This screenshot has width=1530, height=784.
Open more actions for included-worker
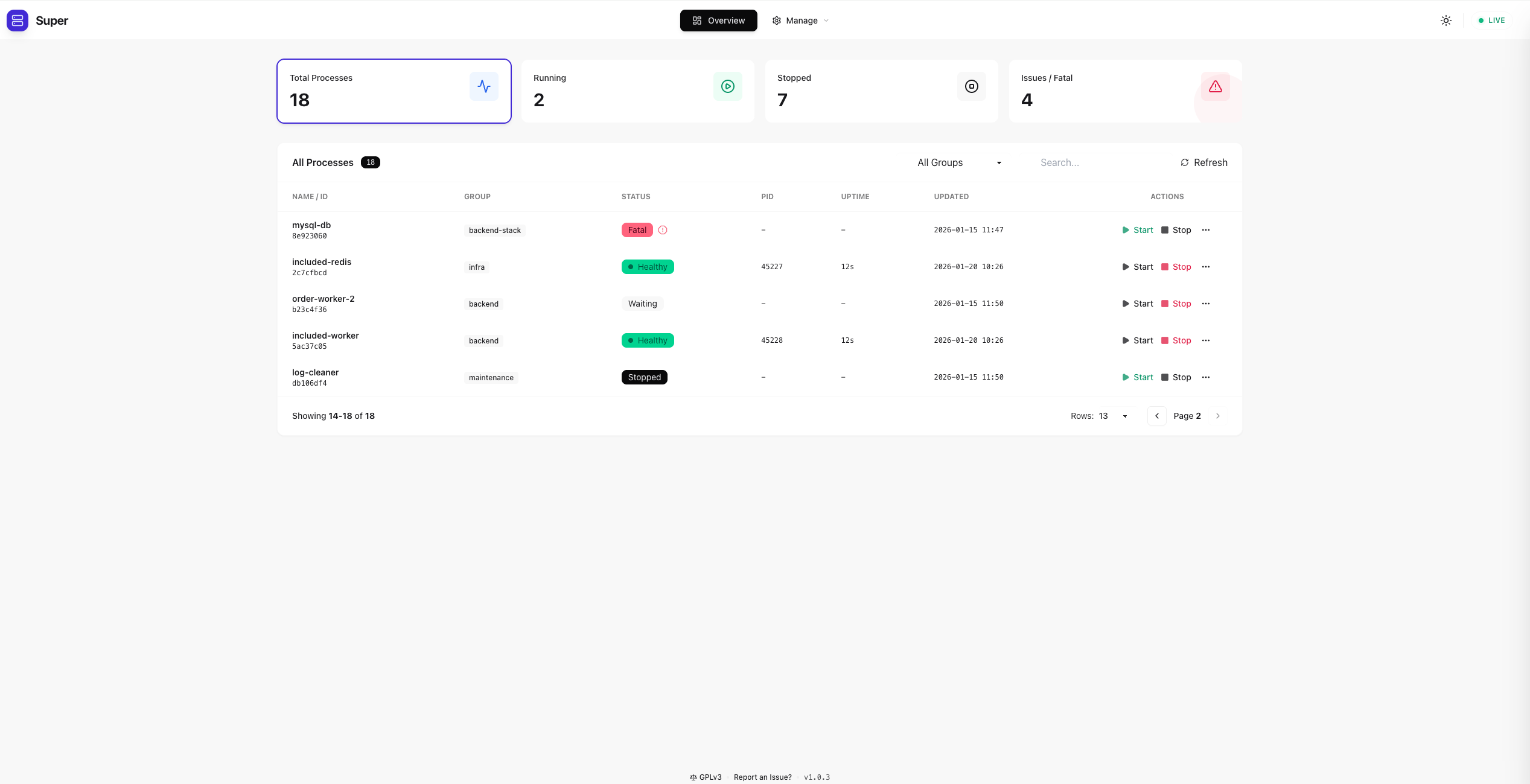(x=1206, y=340)
